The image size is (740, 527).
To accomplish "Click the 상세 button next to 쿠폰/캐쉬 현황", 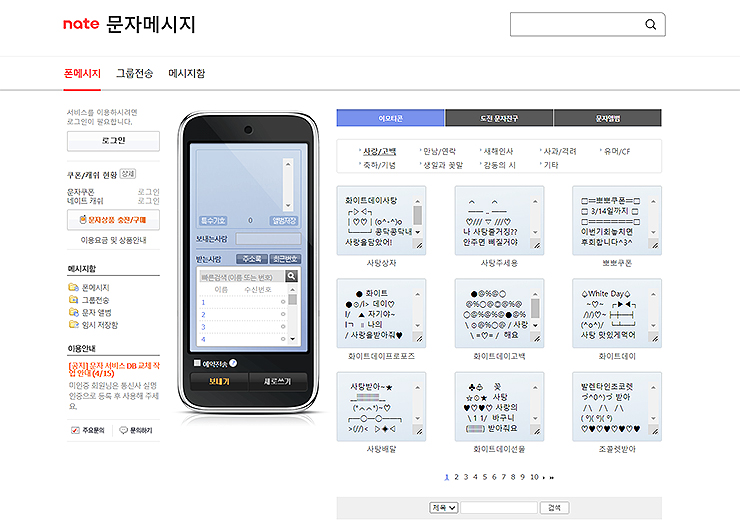I will tap(127, 174).
